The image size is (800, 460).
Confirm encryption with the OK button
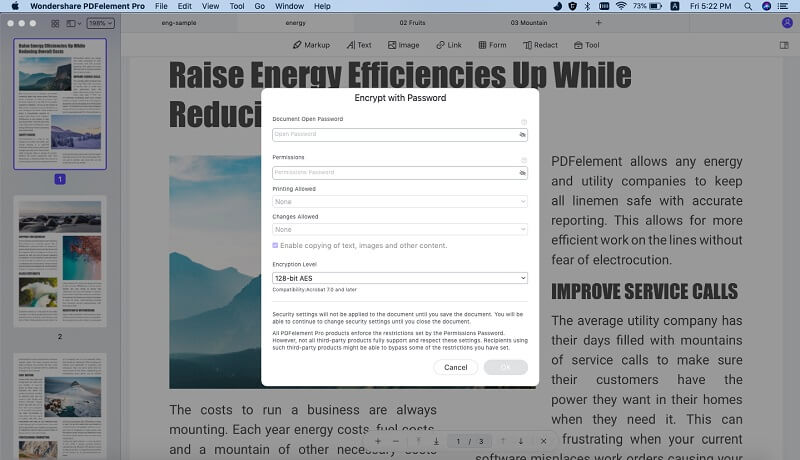click(x=506, y=367)
